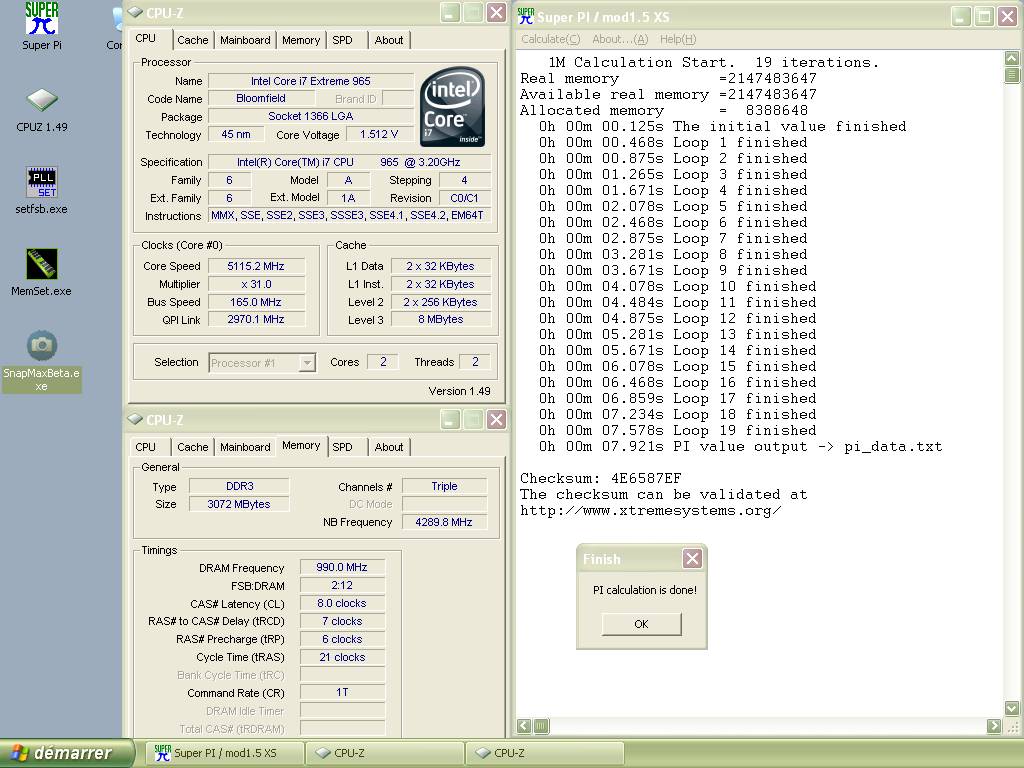Click processor name Intel Core i7 Extreme 965
The image size is (1024, 768).
click(311, 81)
